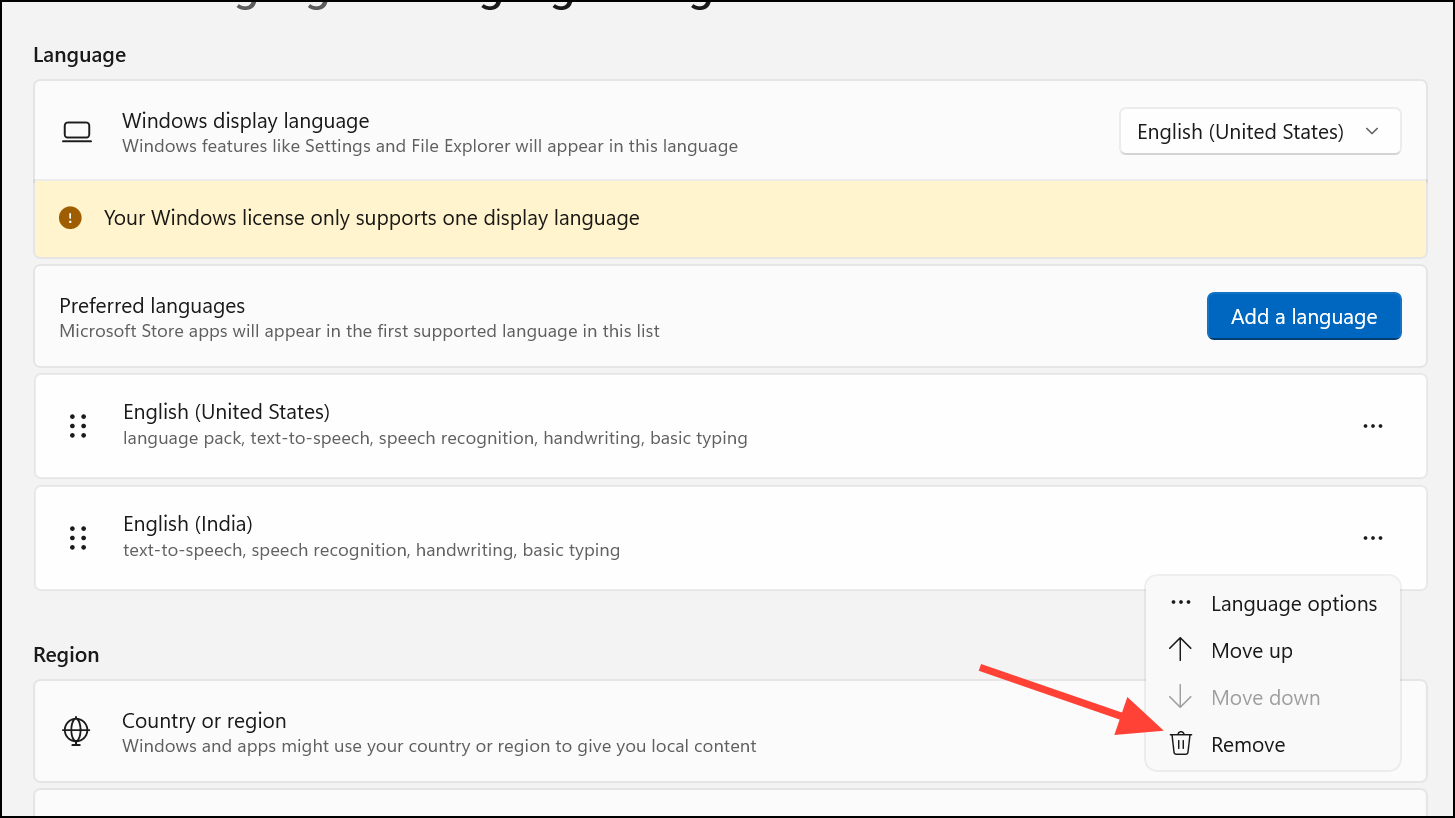Image resolution: width=1455 pixels, height=818 pixels.
Task: Click the up arrow icon for Move up
Action: tap(1181, 650)
